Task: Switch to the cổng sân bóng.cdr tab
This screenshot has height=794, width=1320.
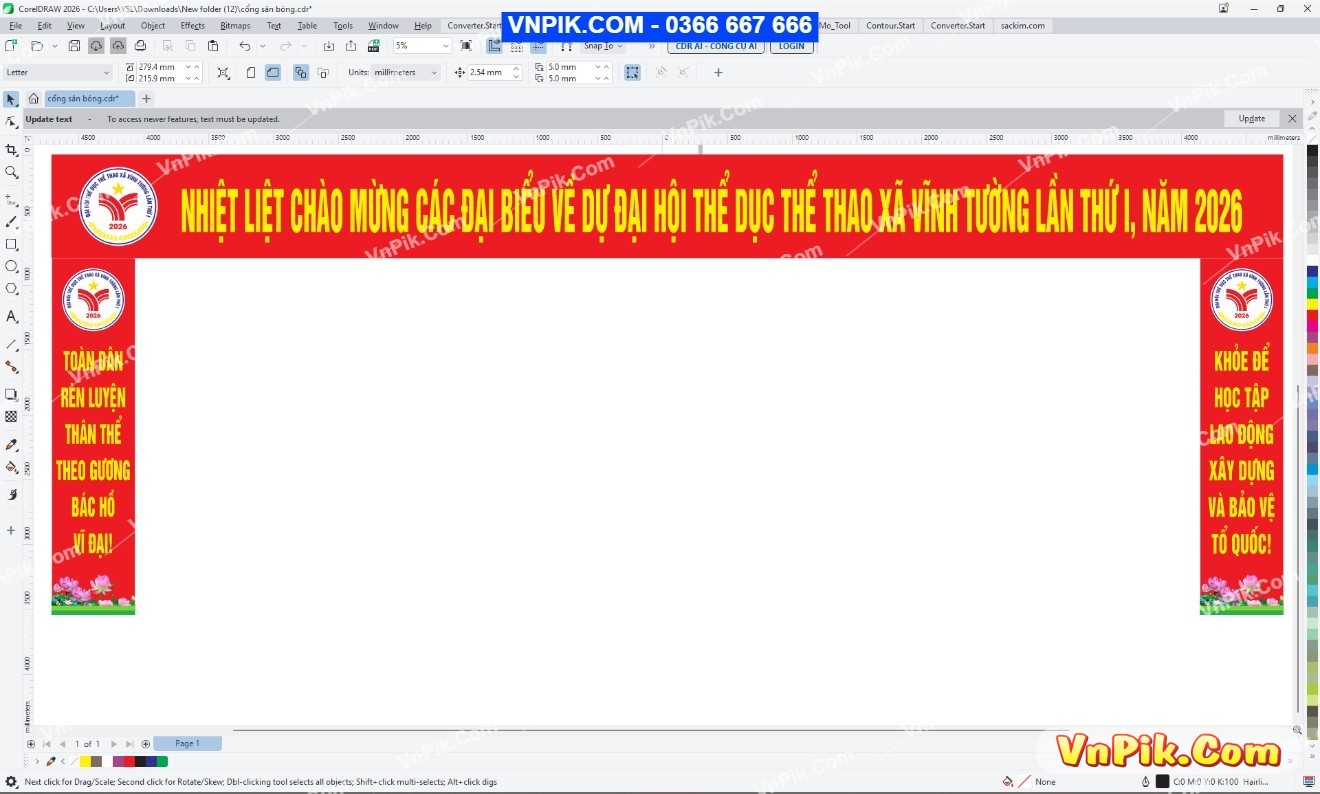Action: coord(88,98)
